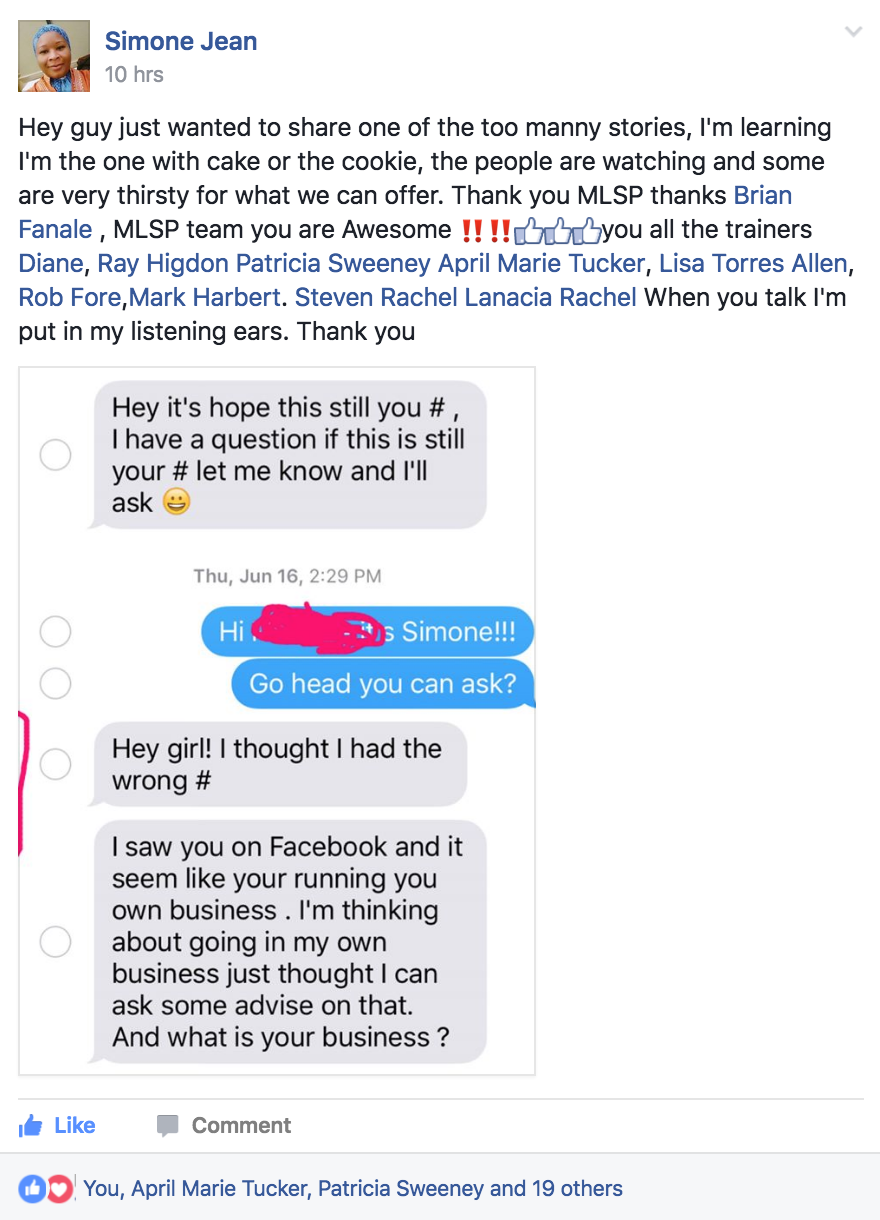Open tagged profile Rob Fore
The width and height of the screenshot is (880, 1220).
[x=70, y=298]
